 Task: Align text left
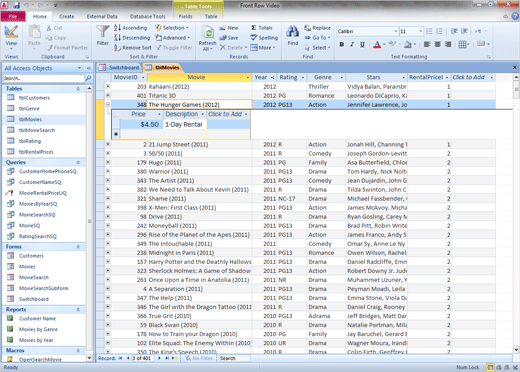tap(427, 44)
